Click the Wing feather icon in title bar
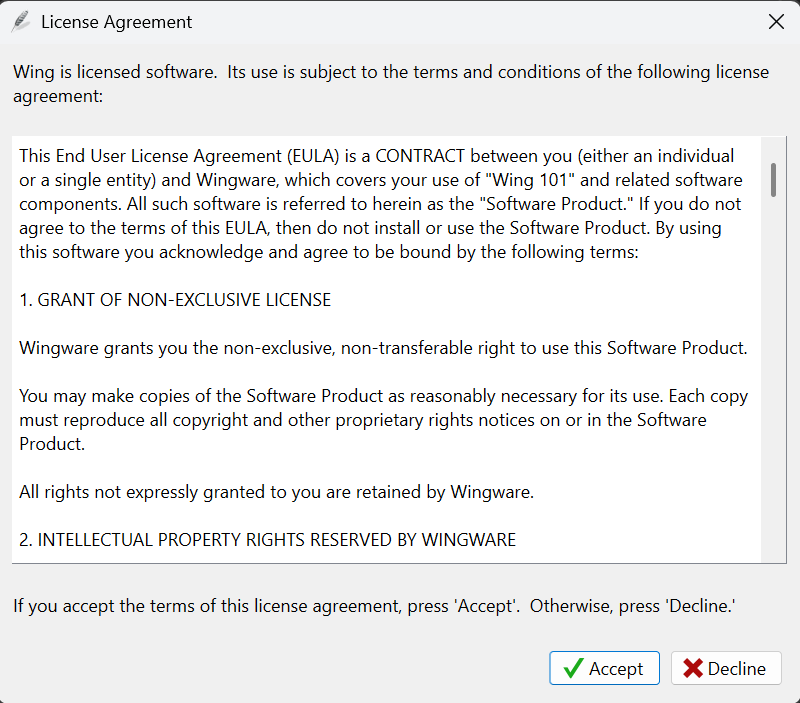Viewport: 800px width, 703px height. 20,22
